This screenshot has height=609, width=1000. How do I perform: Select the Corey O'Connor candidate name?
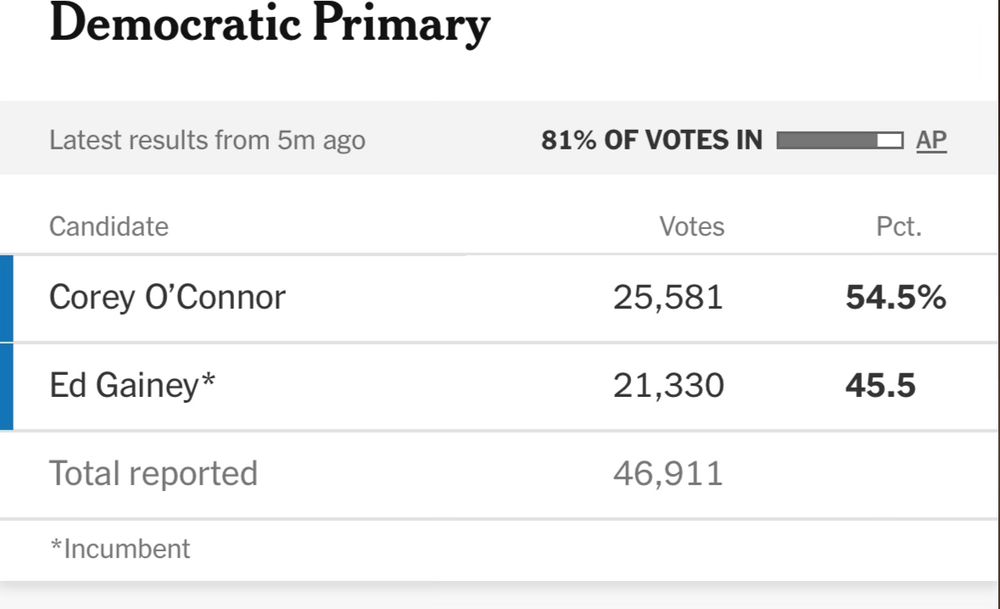tap(167, 298)
